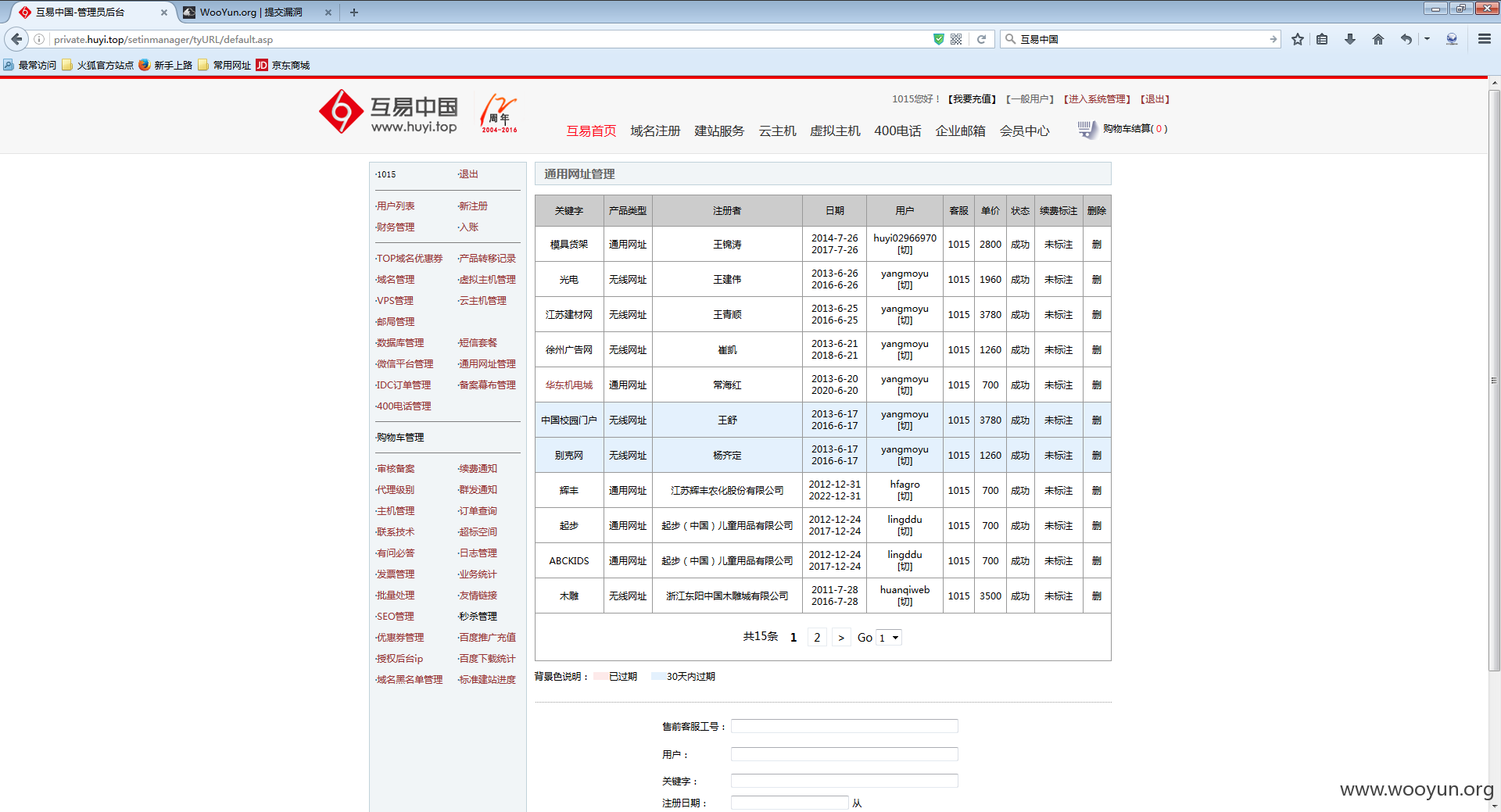Click the 互易中国 huyi.top logo
1501x812 pixels.
click(389, 112)
